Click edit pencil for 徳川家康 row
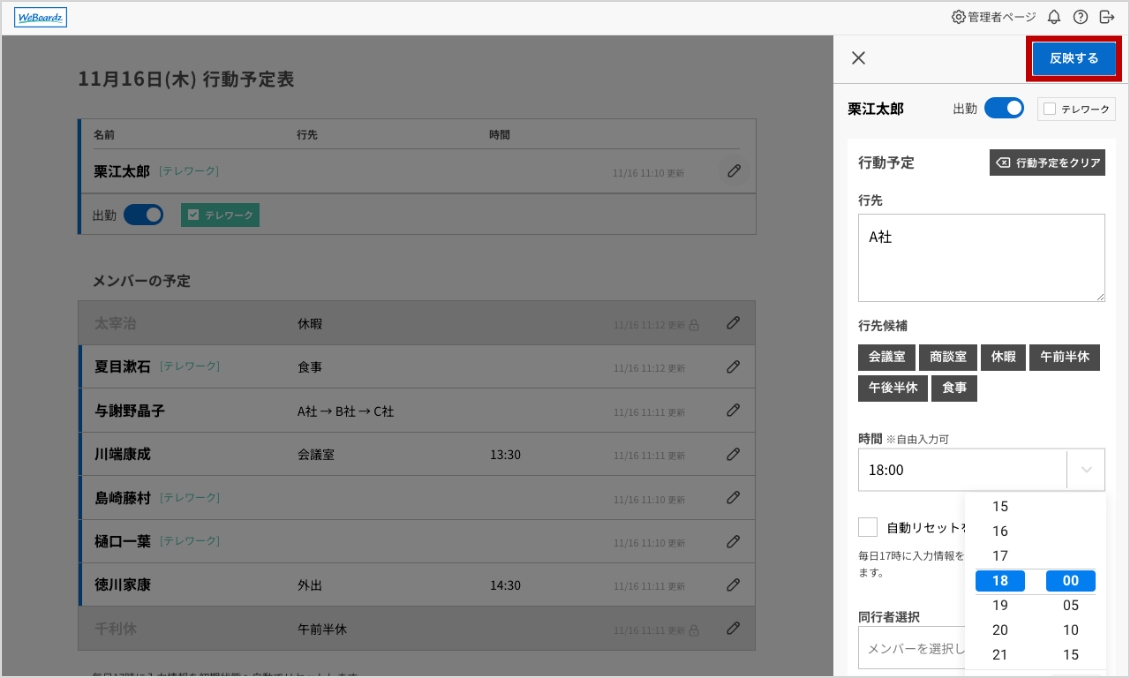This screenshot has height=678, width=1130. tap(733, 584)
